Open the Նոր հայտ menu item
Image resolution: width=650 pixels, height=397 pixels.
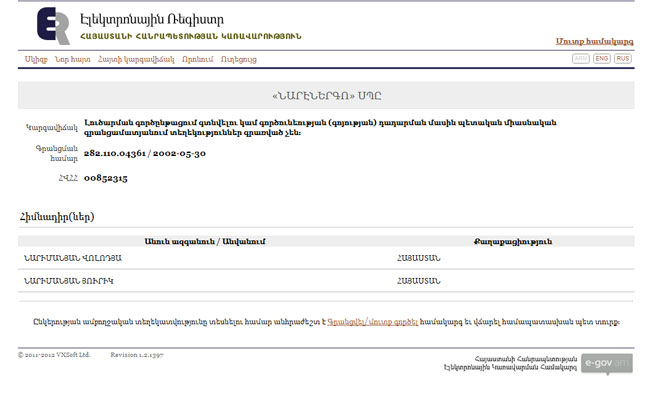point(73,59)
